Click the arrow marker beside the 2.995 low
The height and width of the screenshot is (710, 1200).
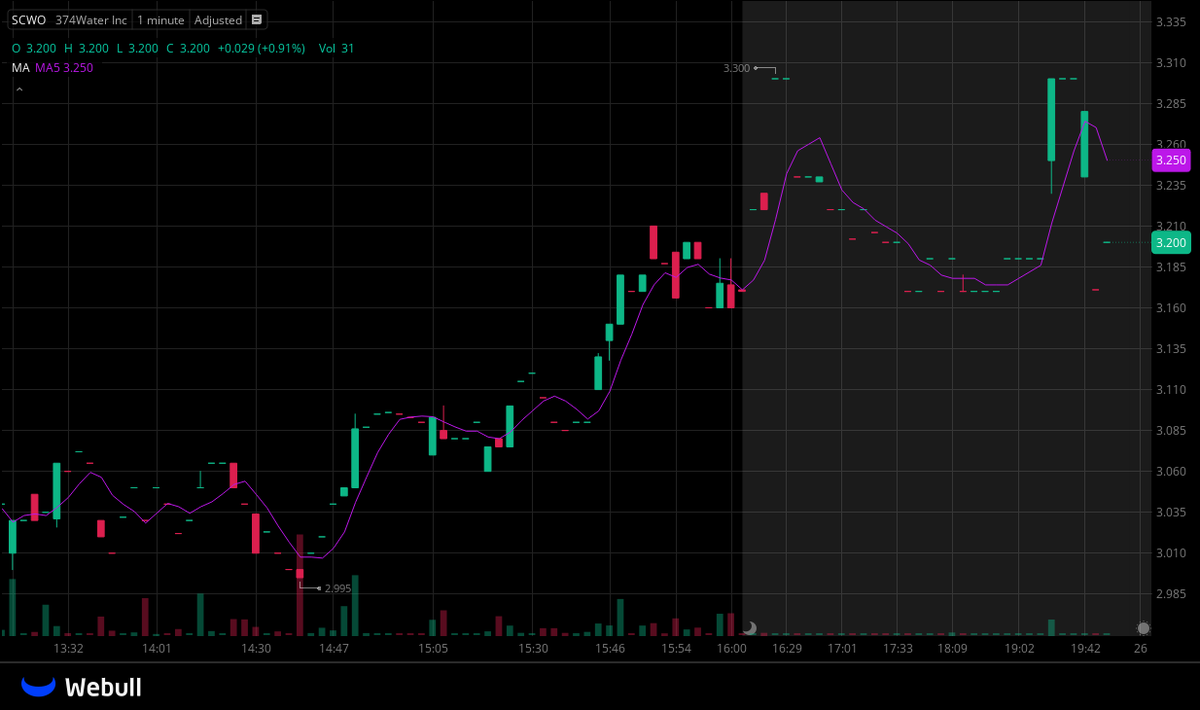click(x=318, y=588)
